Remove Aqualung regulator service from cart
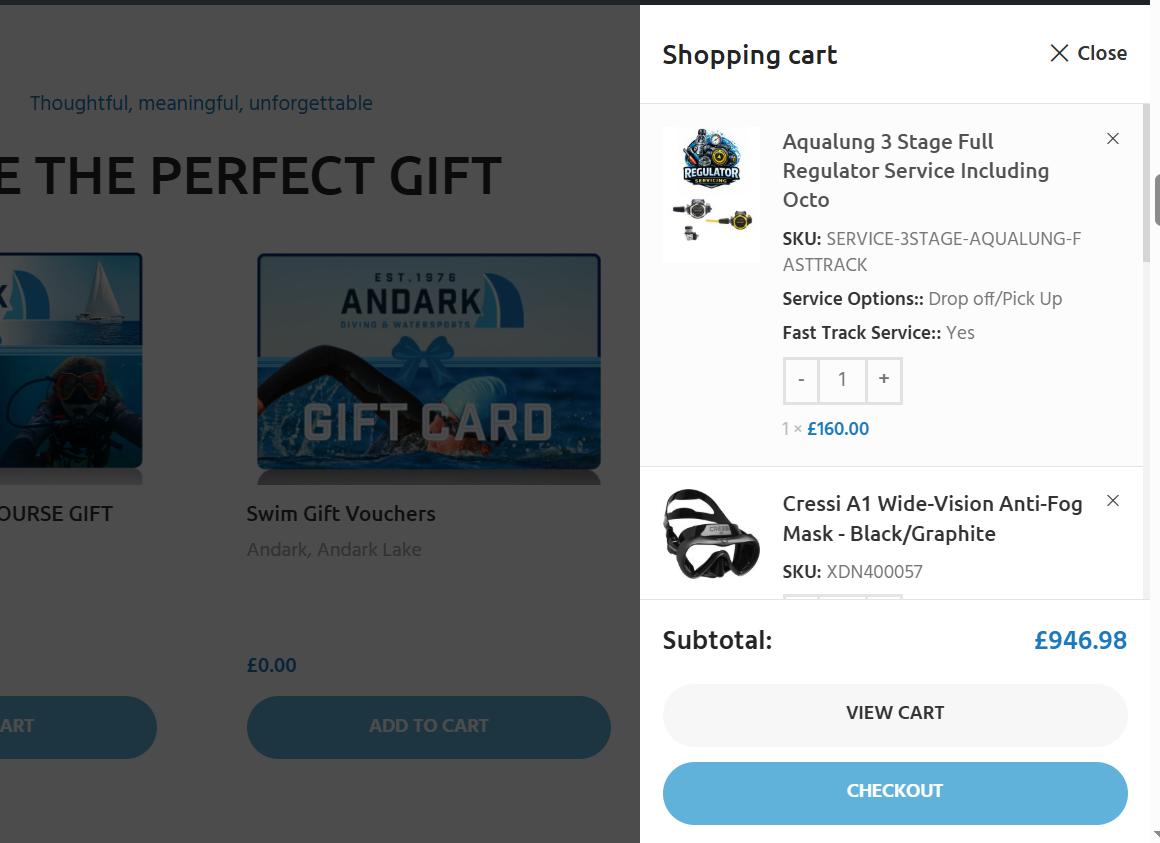This screenshot has width=1160, height=843. [x=1113, y=139]
